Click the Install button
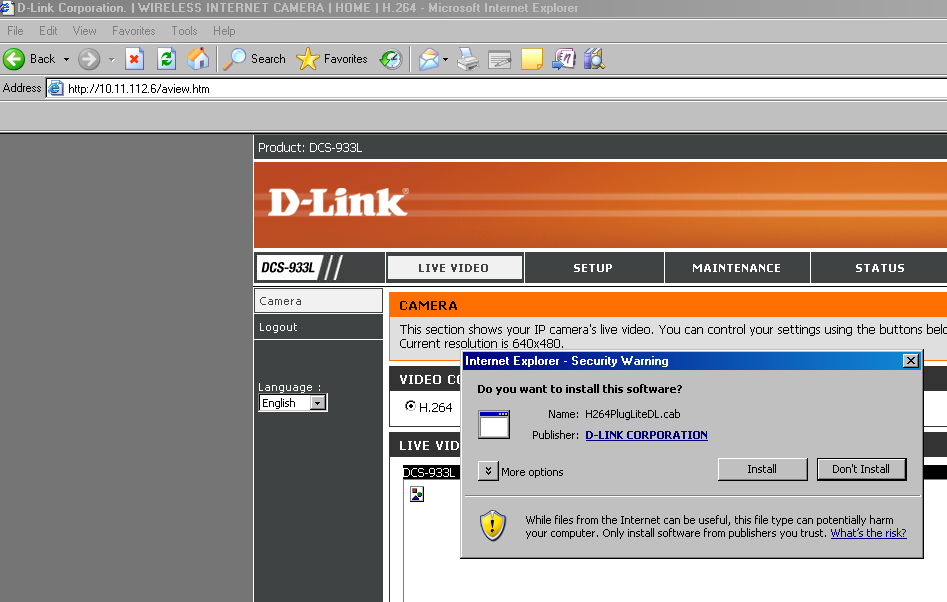 [x=762, y=469]
